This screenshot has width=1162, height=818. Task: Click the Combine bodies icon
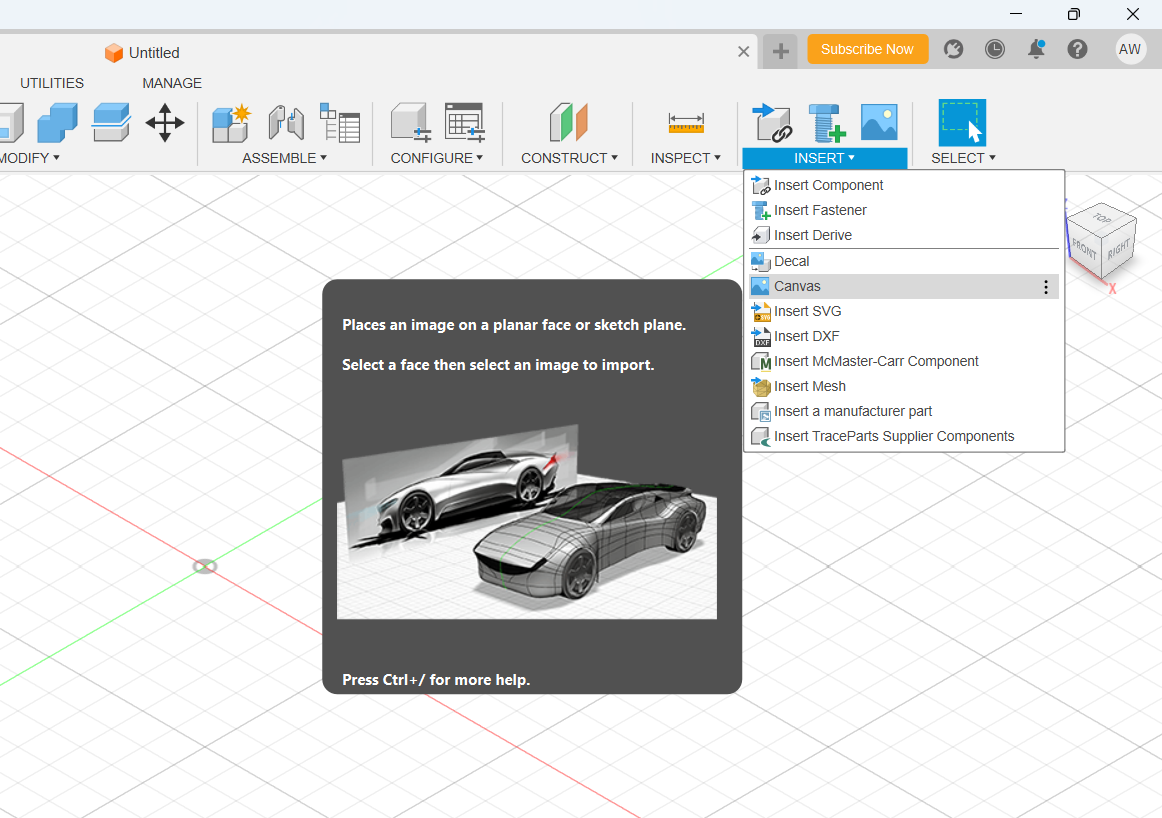57,123
